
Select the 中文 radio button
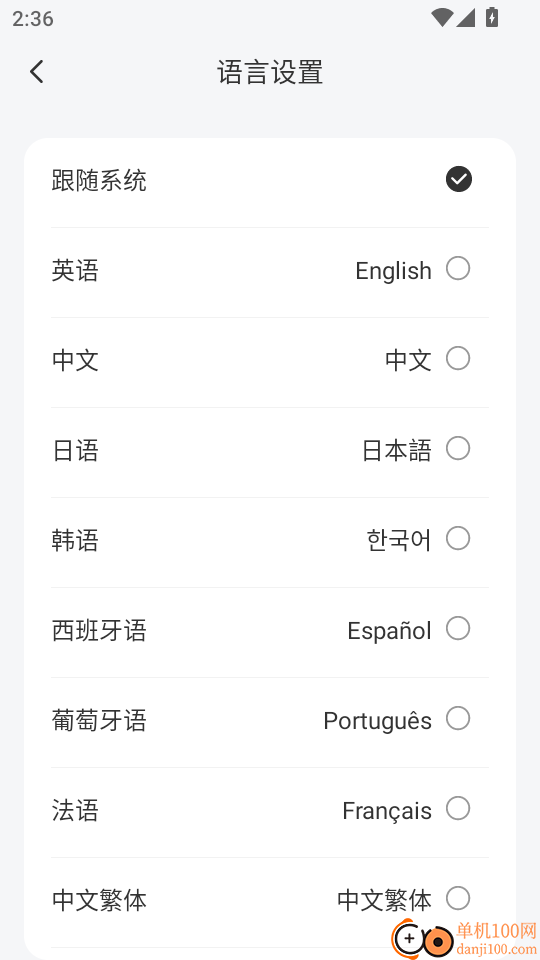tap(458, 359)
